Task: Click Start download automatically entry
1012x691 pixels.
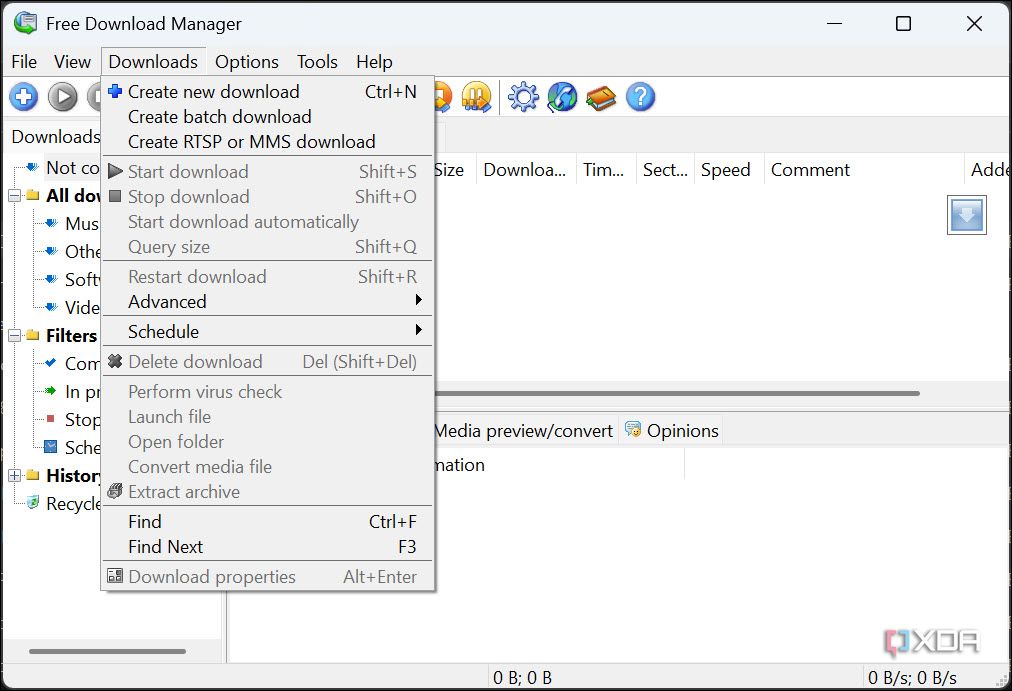Action: [x=268, y=222]
